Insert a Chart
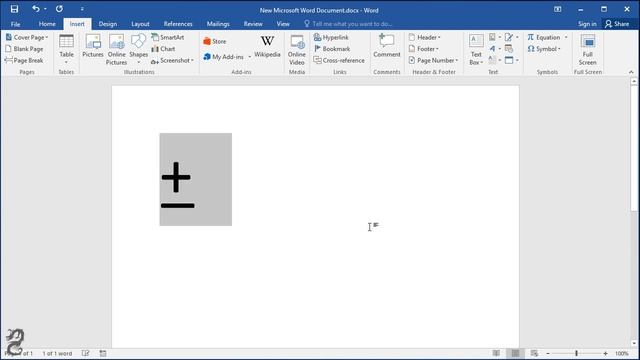This screenshot has width=640, height=360. [163, 49]
